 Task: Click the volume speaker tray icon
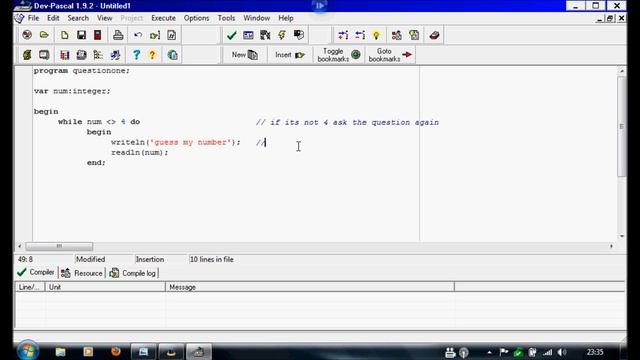click(562, 352)
